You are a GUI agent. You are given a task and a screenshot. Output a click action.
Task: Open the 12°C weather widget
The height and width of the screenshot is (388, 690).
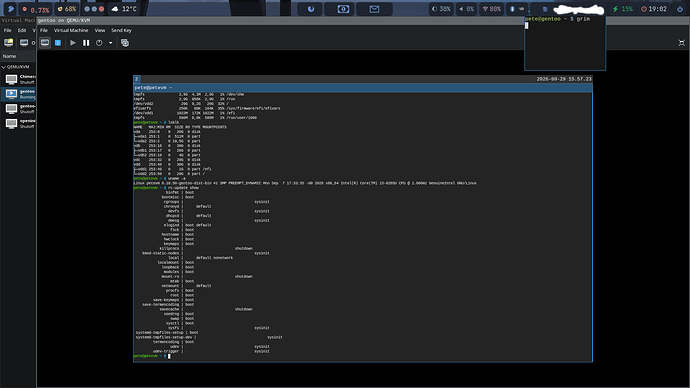tap(124, 9)
